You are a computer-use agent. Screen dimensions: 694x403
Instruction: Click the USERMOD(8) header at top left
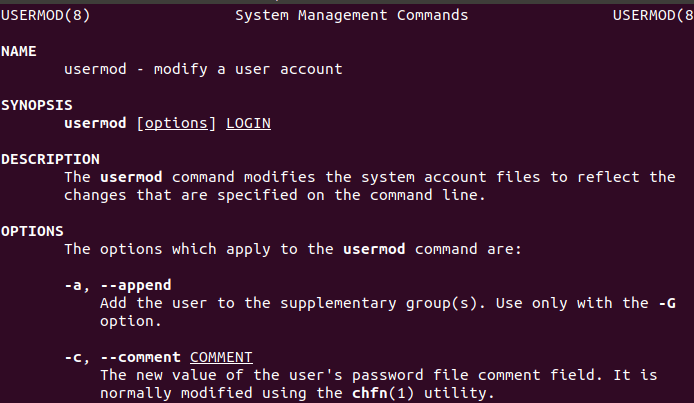pyautogui.click(x=40, y=16)
